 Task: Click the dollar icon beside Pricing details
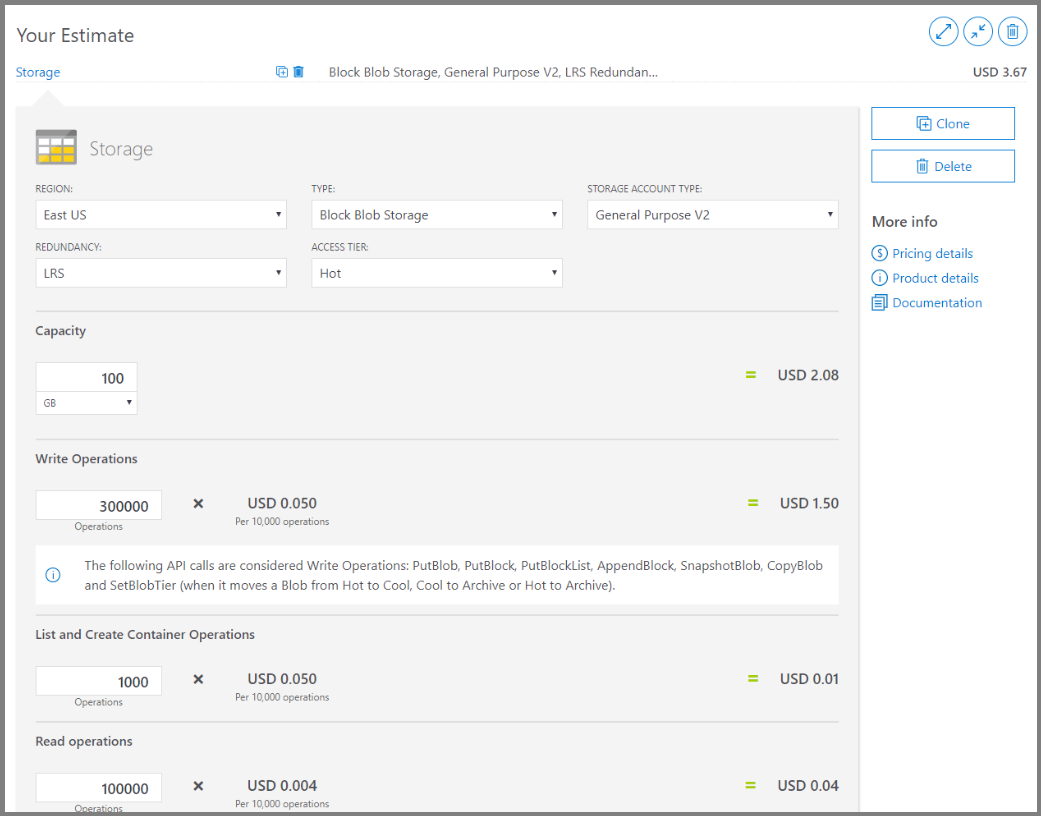(879, 253)
